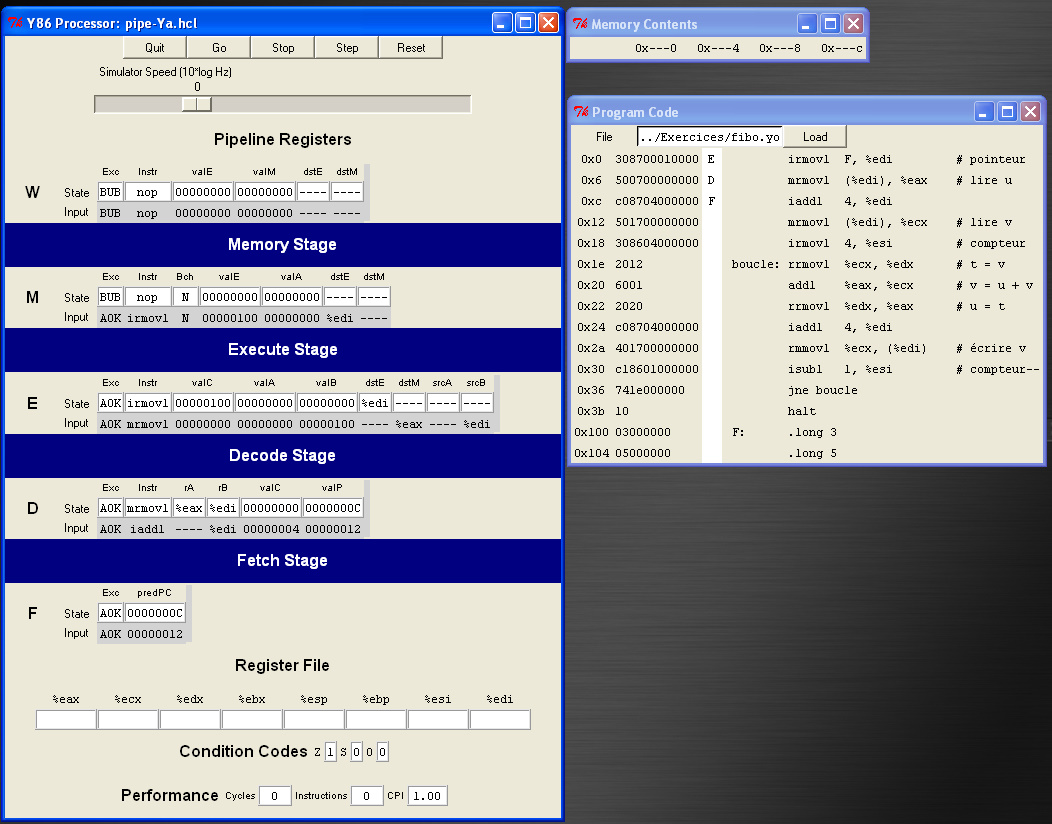Click the %ebx register value box
Screen dimensions: 1052x824
coord(252,719)
